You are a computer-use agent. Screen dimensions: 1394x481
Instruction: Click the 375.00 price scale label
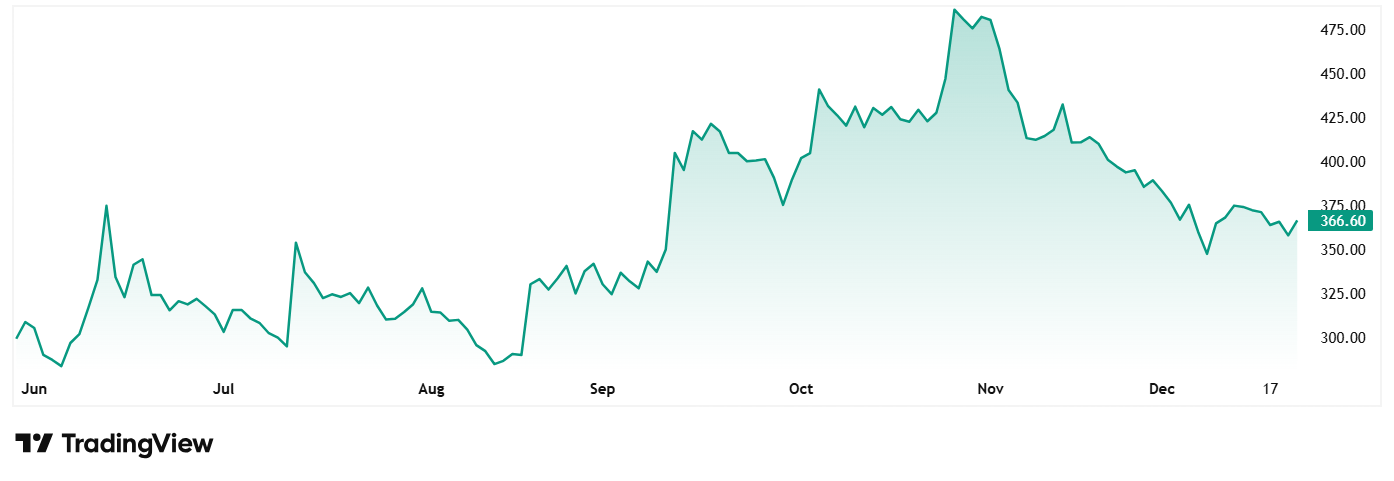(x=1343, y=206)
